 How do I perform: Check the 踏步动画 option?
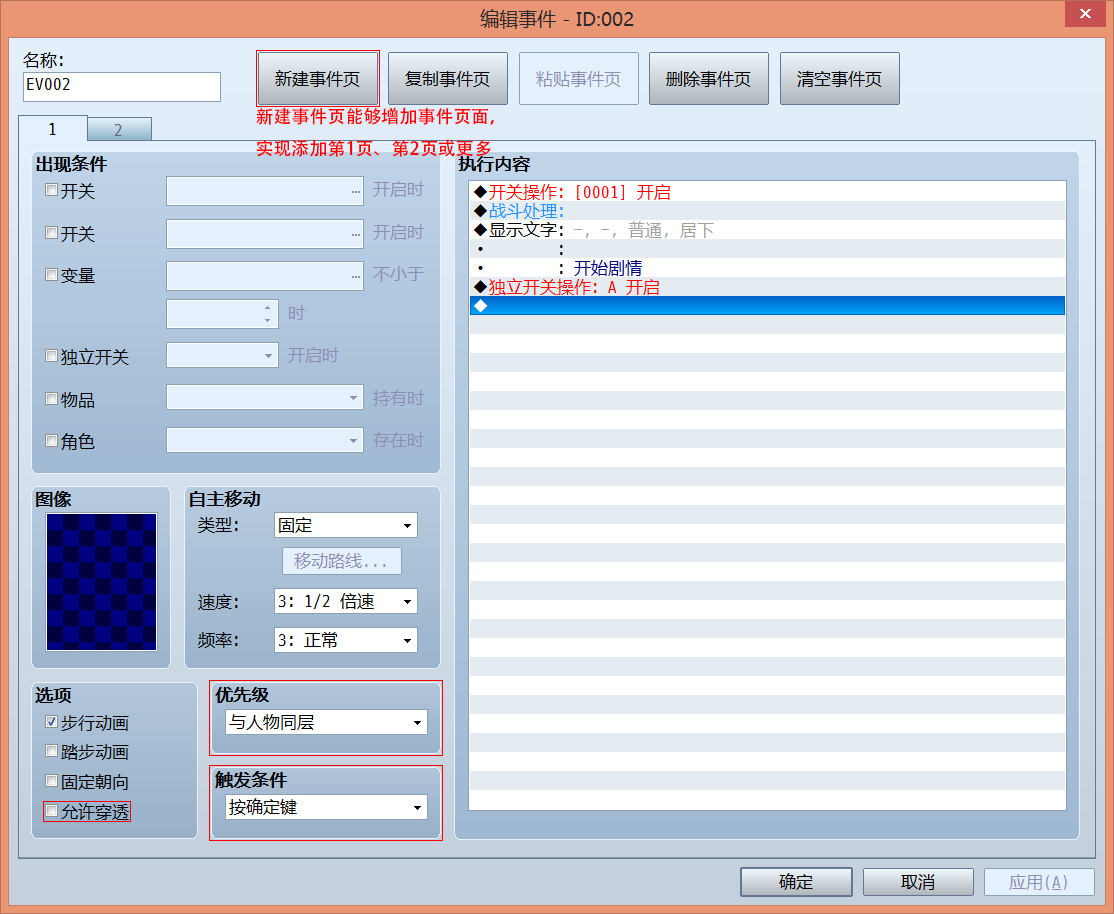(x=51, y=751)
